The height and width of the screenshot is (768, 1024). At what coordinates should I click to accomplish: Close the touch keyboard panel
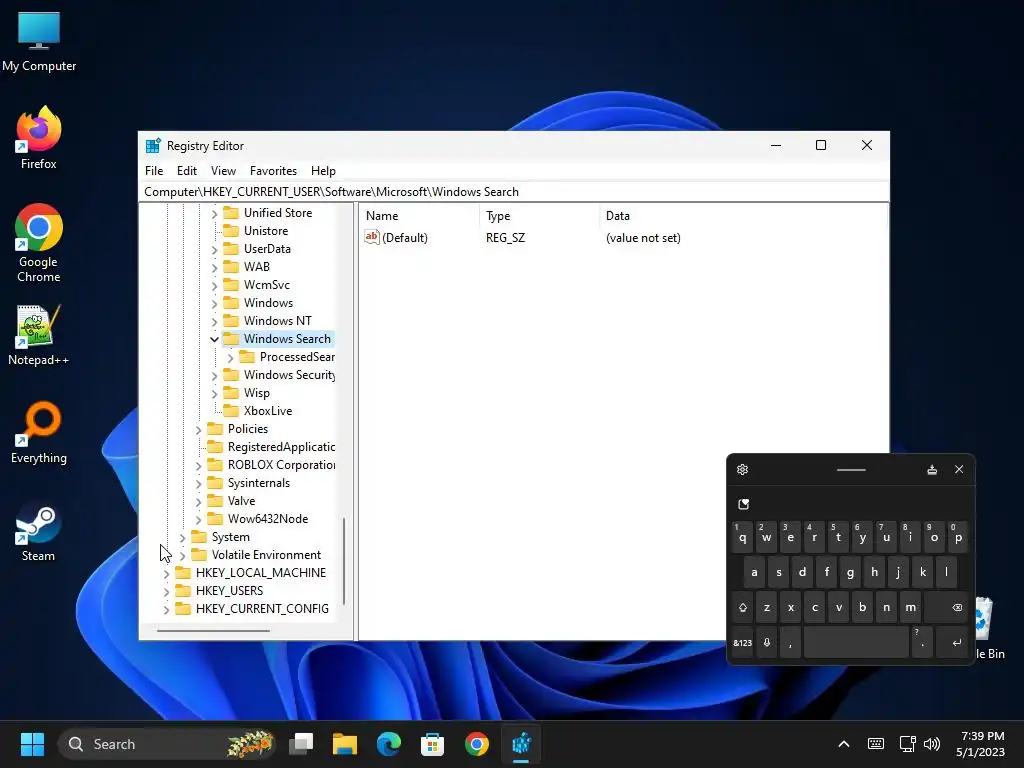pos(959,470)
